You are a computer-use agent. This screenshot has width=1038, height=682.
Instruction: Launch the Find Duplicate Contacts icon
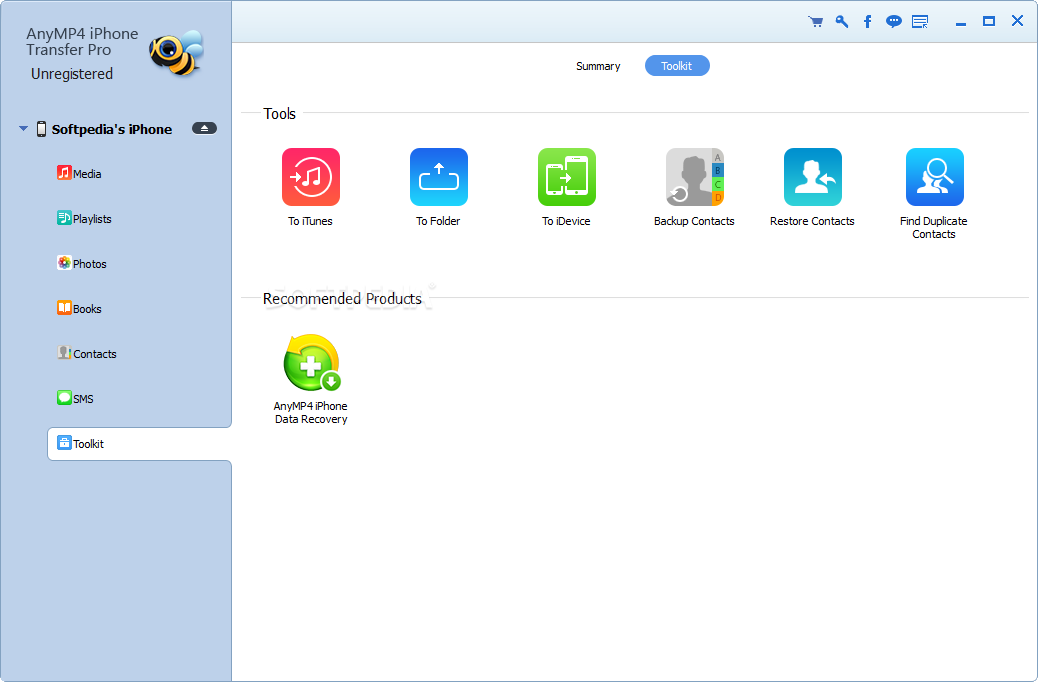pos(935,177)
